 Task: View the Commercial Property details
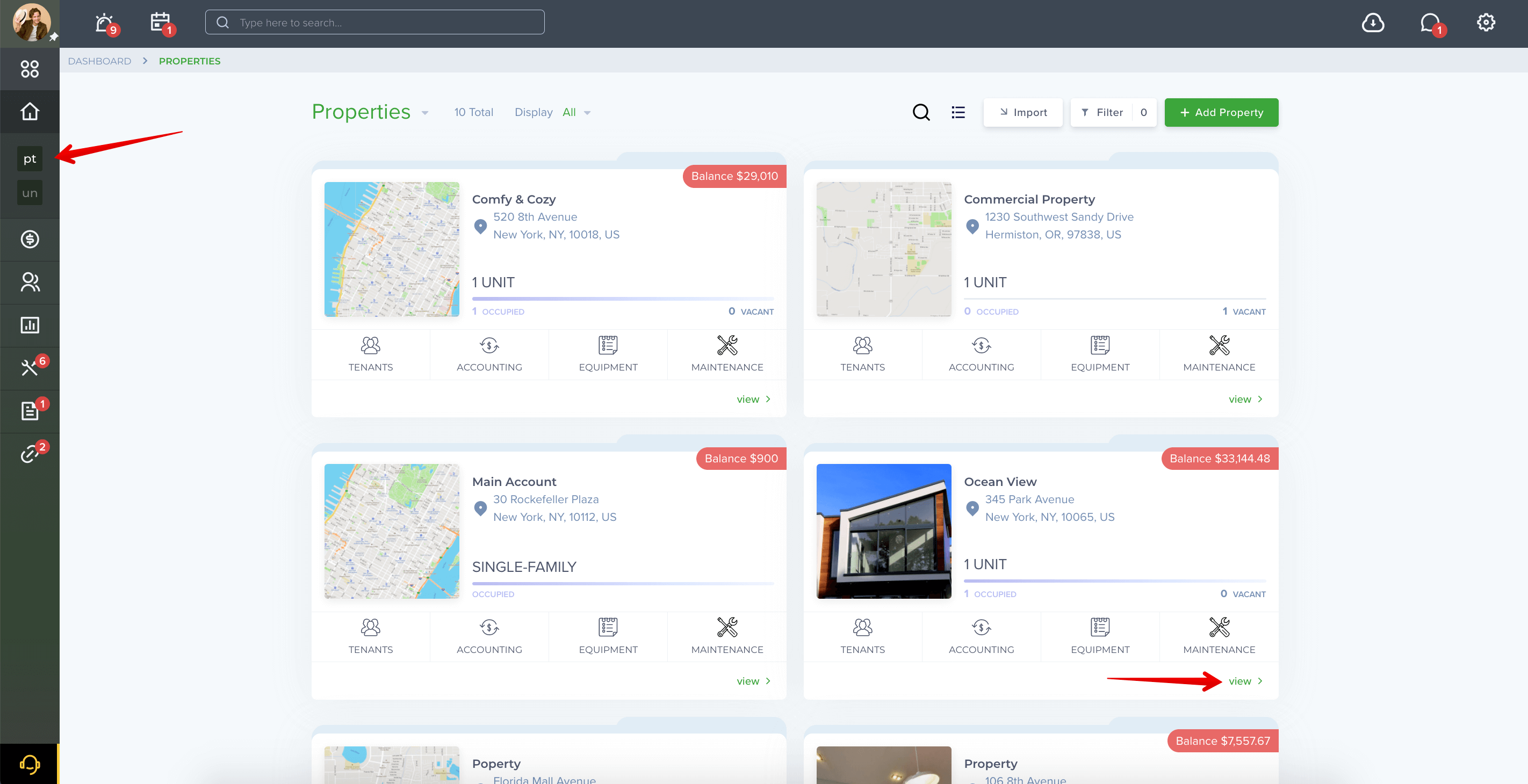point(1245,399)
